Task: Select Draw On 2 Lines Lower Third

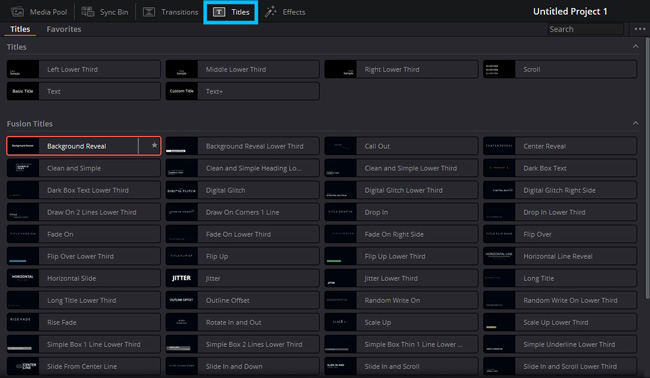Action: pyautogui.click(x=84, y=212)
